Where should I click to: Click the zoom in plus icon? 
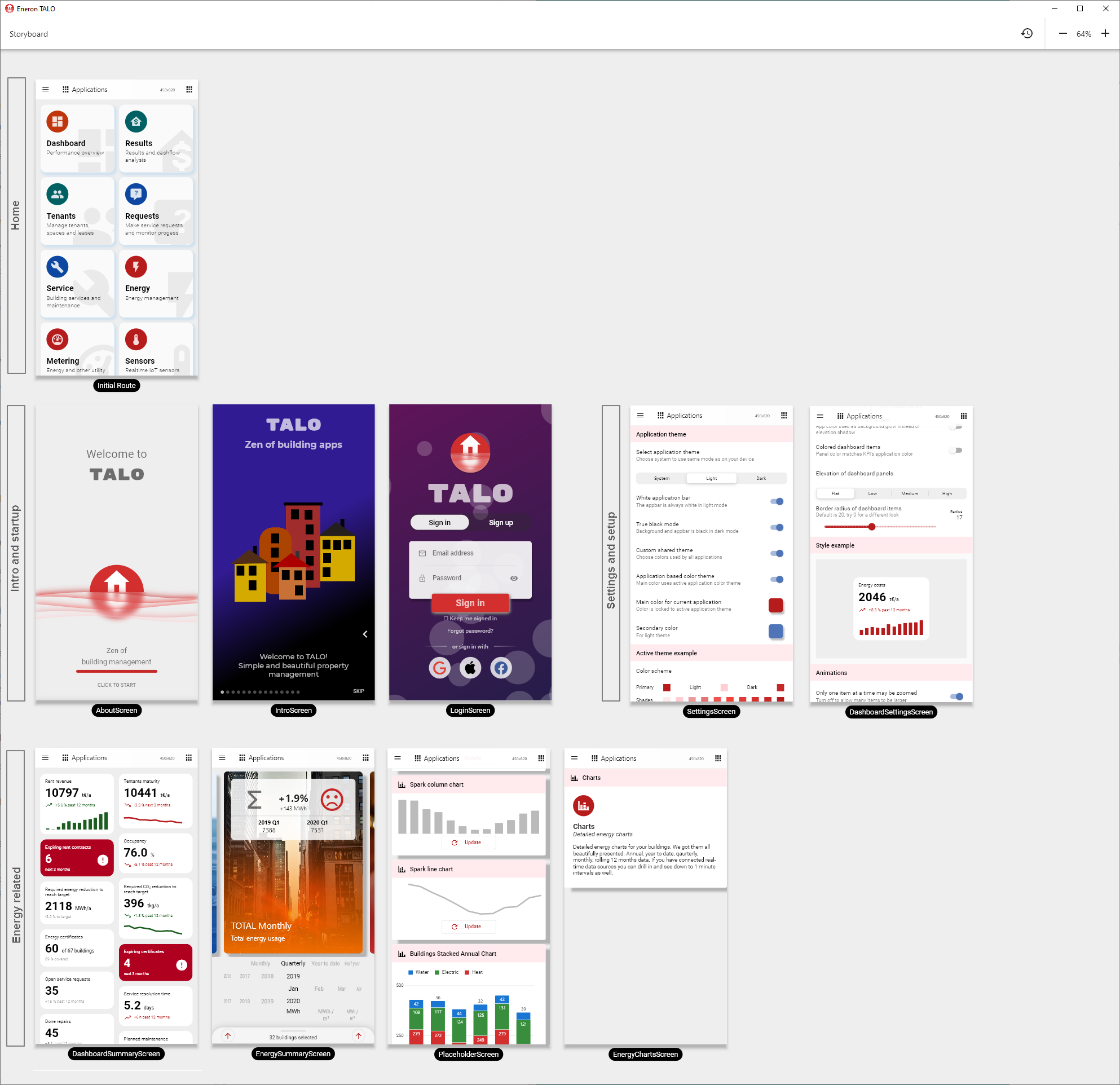(x=1105, y=34)
